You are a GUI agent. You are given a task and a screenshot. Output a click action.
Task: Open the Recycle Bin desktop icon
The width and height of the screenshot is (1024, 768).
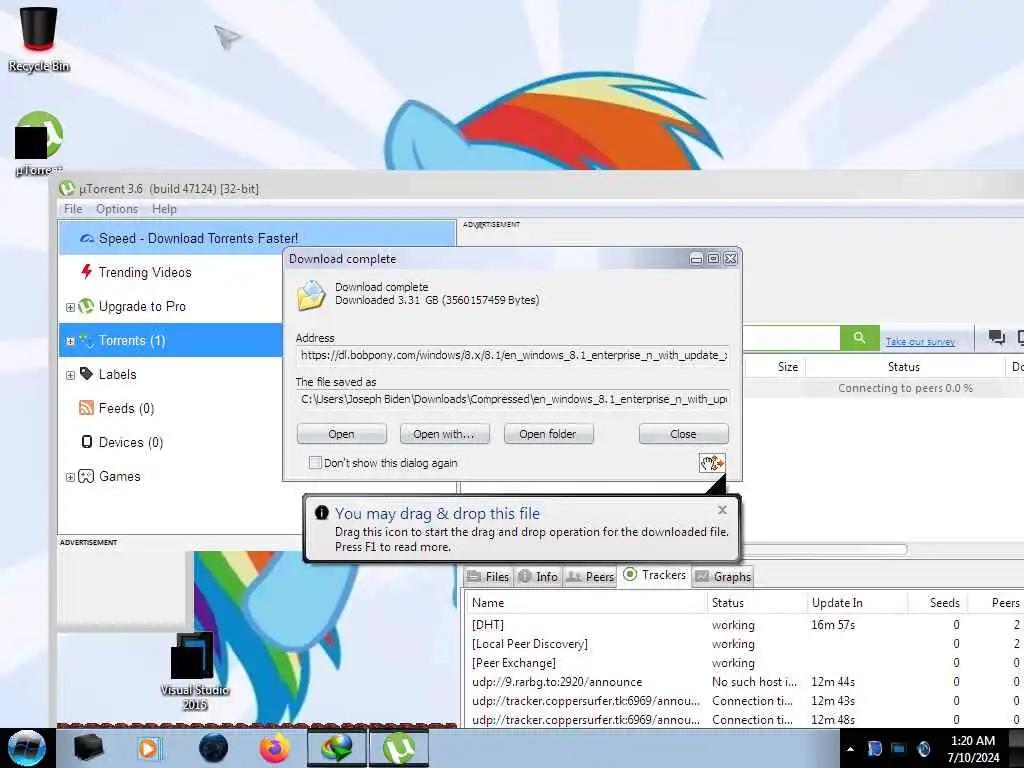click(x=39, y=36)
